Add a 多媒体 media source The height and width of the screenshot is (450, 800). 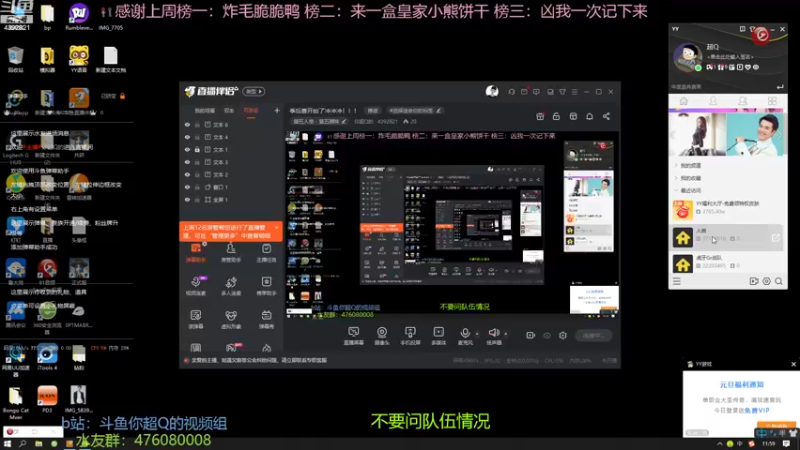click(x=438, y=336)
